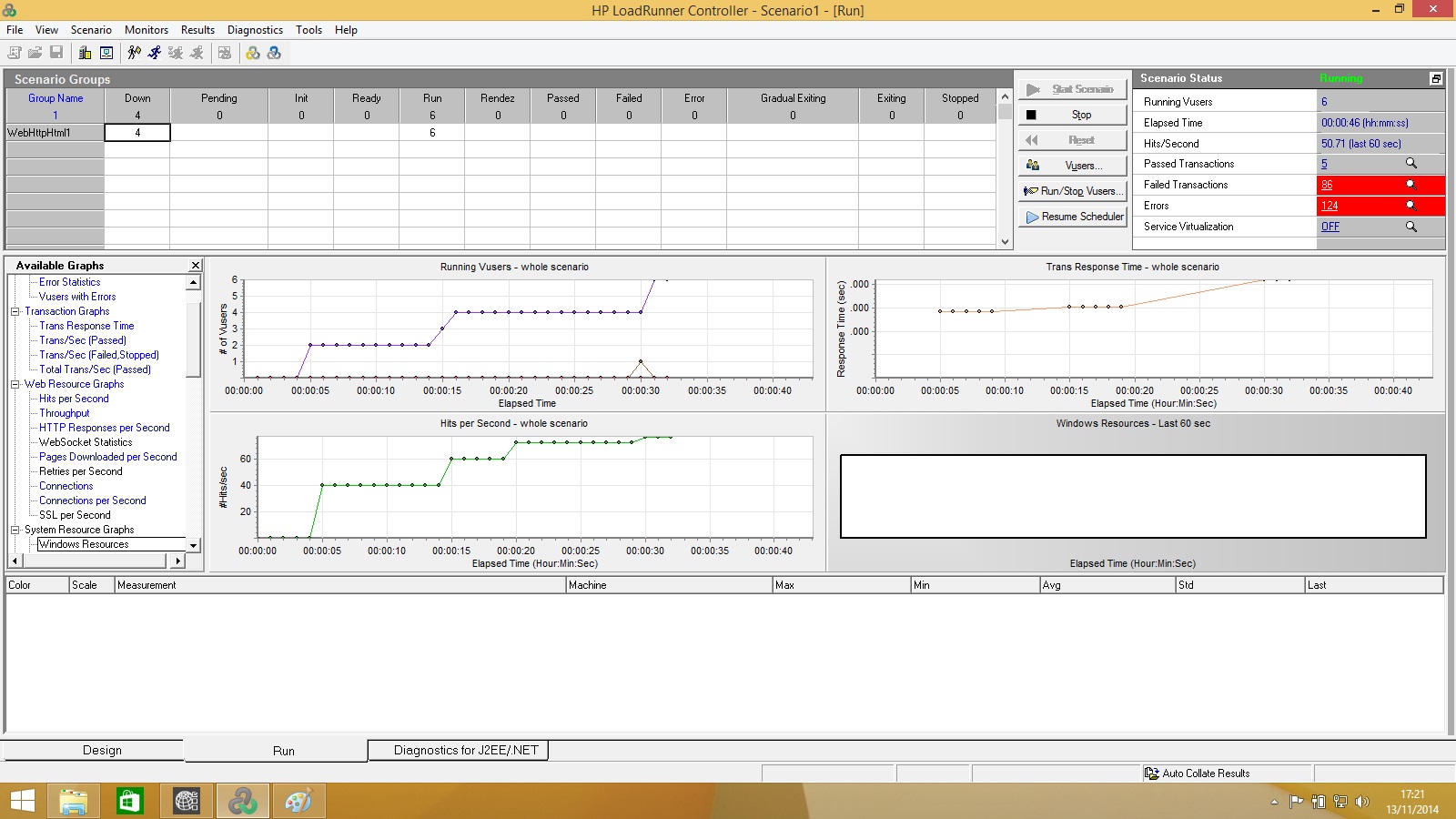The width and height of the screenshot is (1456, 819).
Task: Select Trans Response Time in graph tree
Action: click(86, 326)
